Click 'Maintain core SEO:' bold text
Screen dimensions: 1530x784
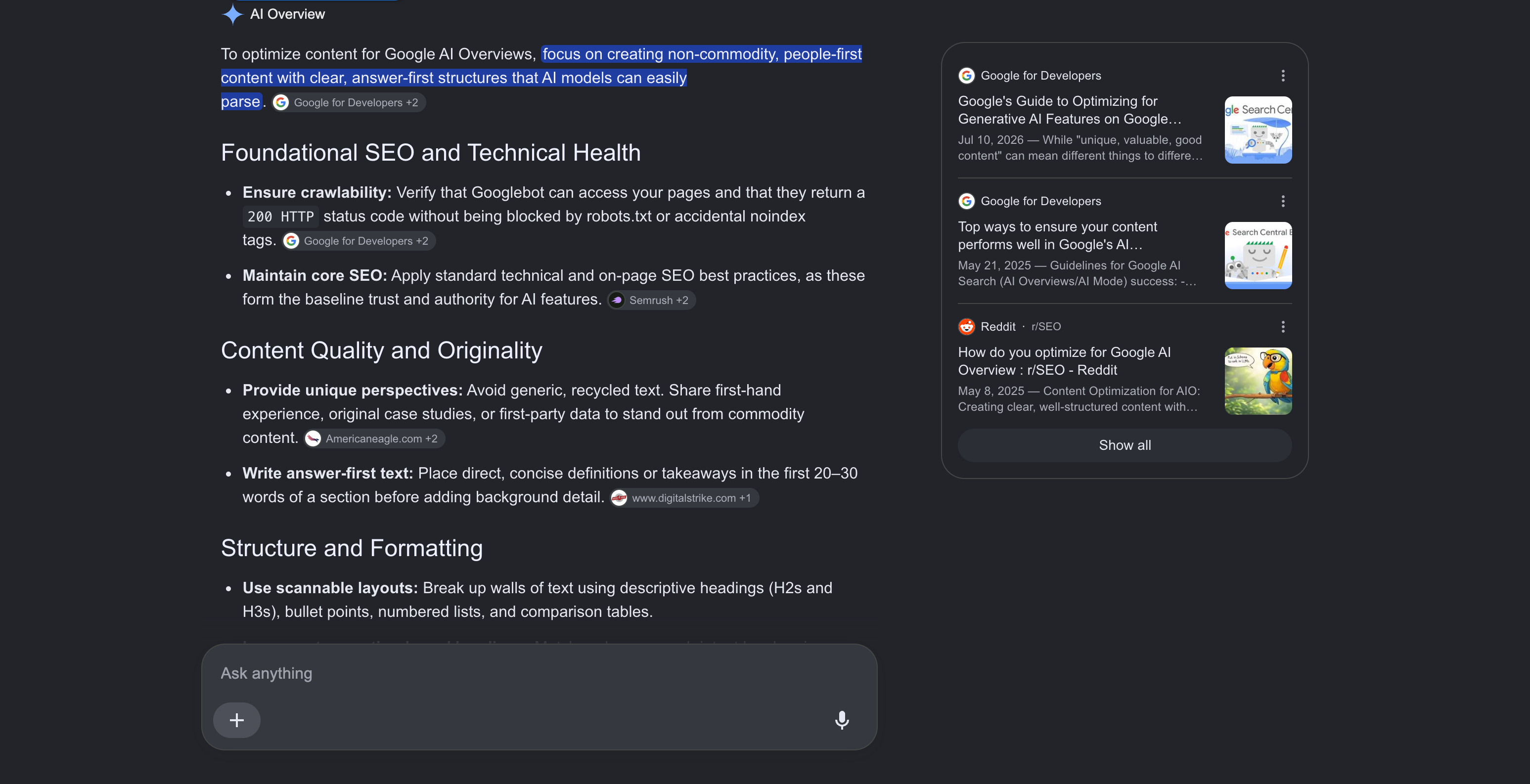coord(314,276)
